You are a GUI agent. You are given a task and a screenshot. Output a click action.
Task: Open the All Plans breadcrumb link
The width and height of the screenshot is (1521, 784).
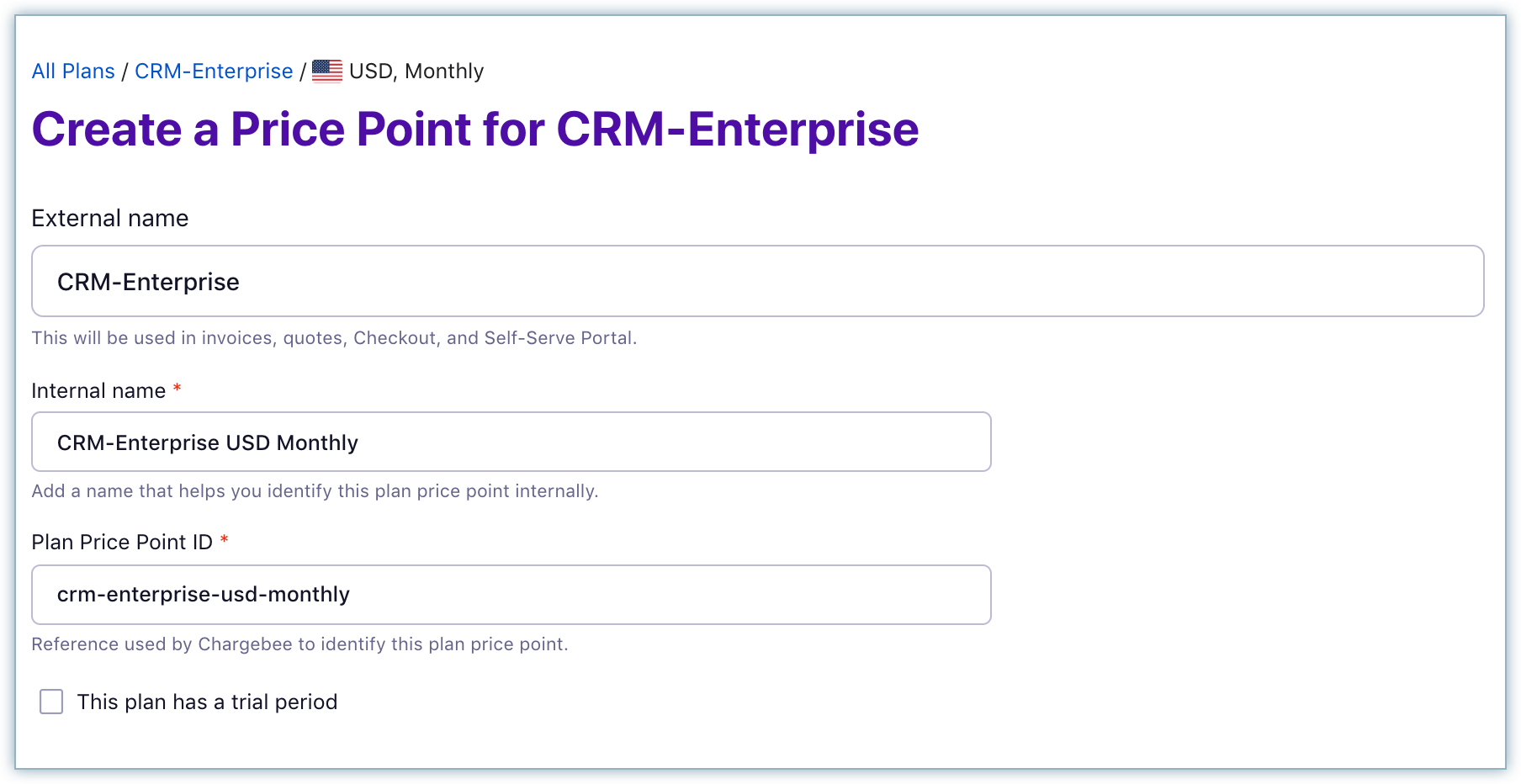(73, 72)
